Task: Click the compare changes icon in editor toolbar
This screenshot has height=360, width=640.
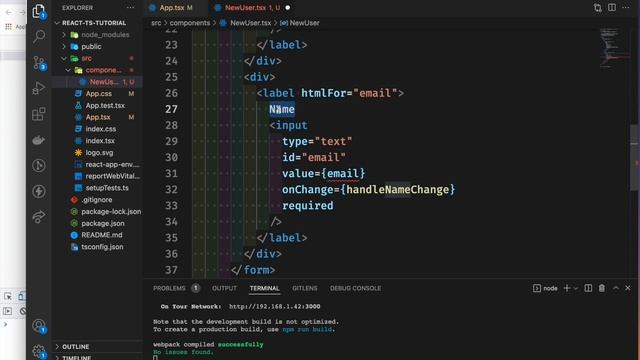Action: click(x=598, y=8)
